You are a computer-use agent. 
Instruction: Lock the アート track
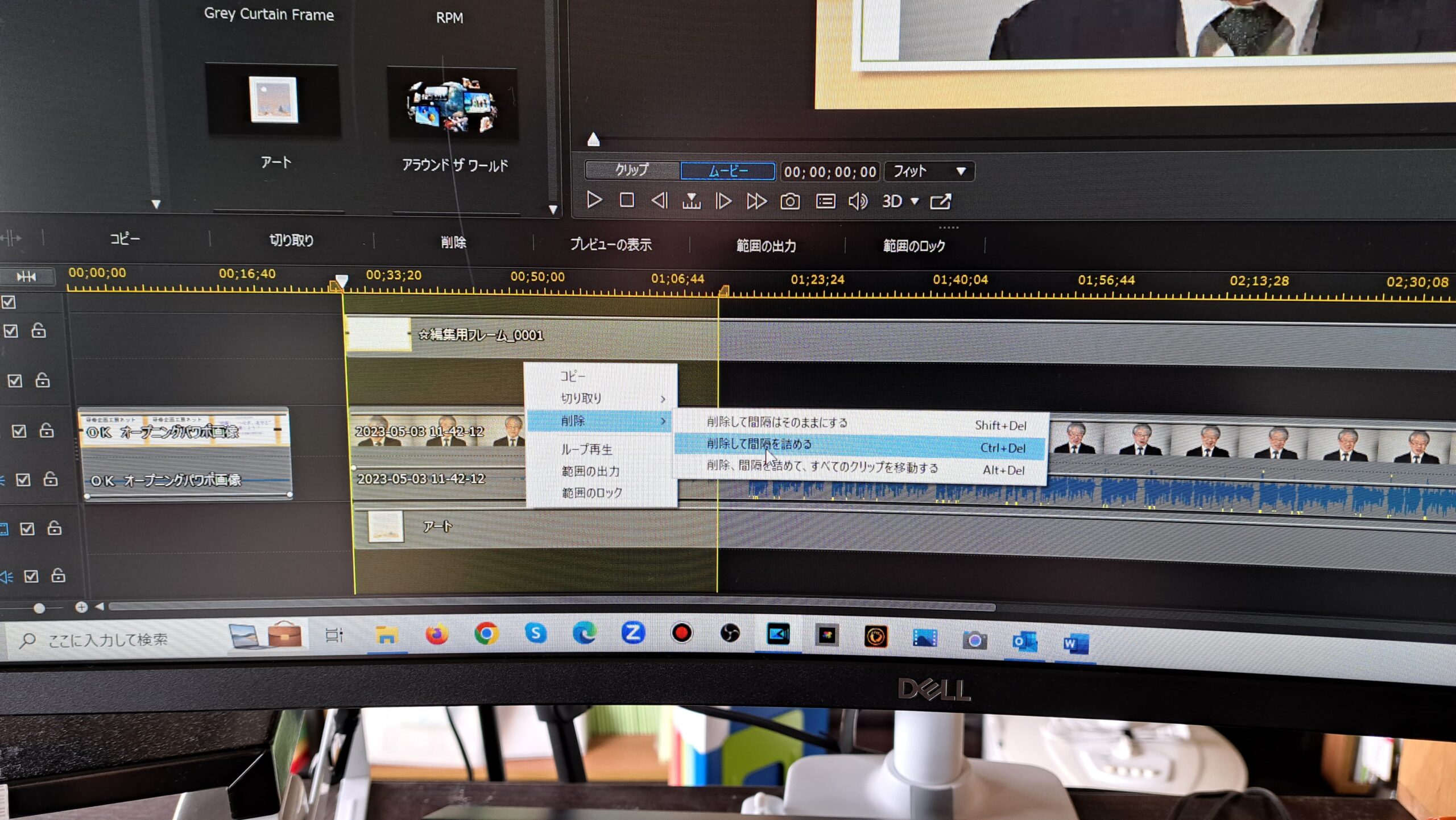pyautogui.click(x=55, y=528)
